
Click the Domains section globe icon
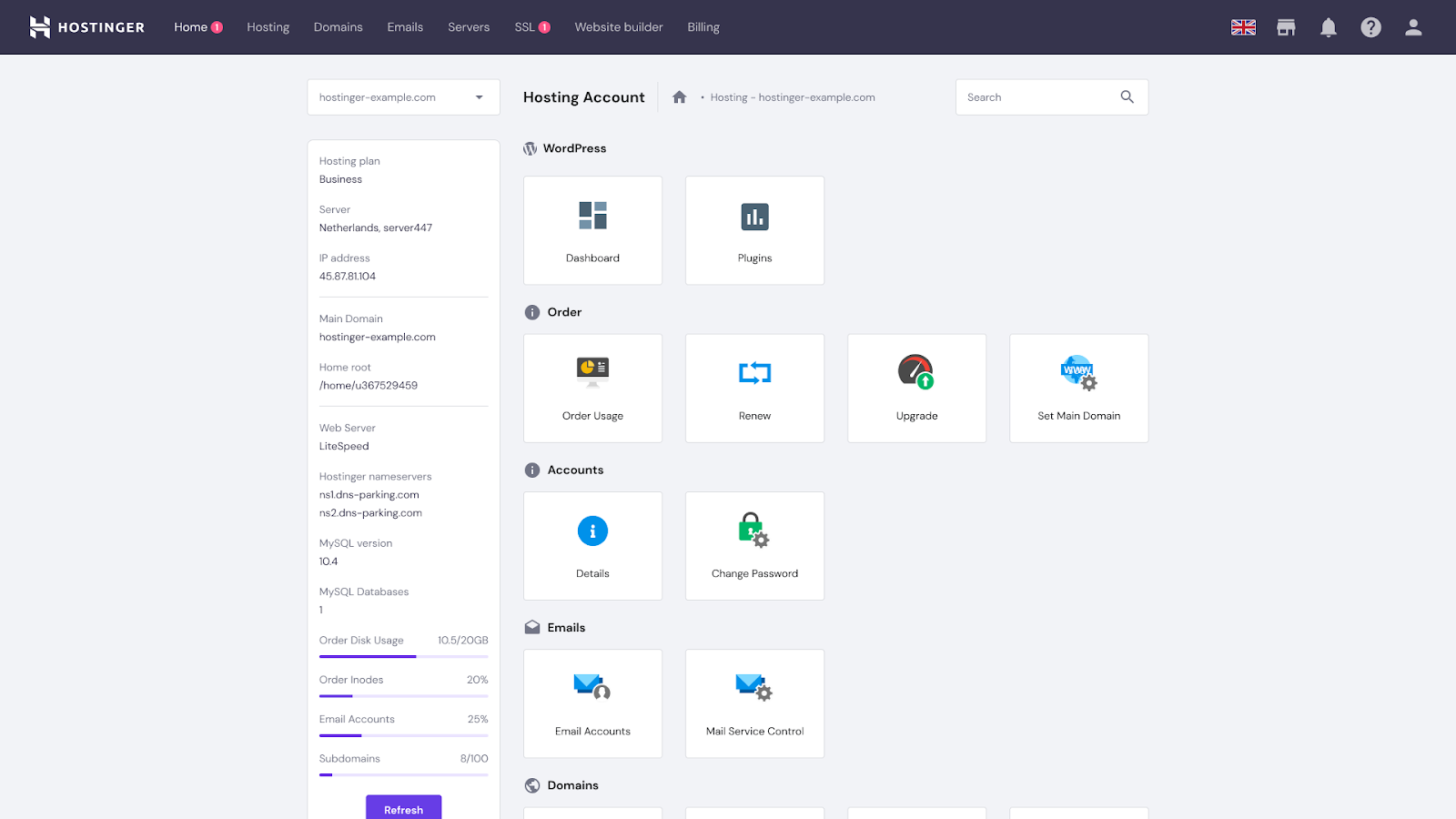point(532,785)
